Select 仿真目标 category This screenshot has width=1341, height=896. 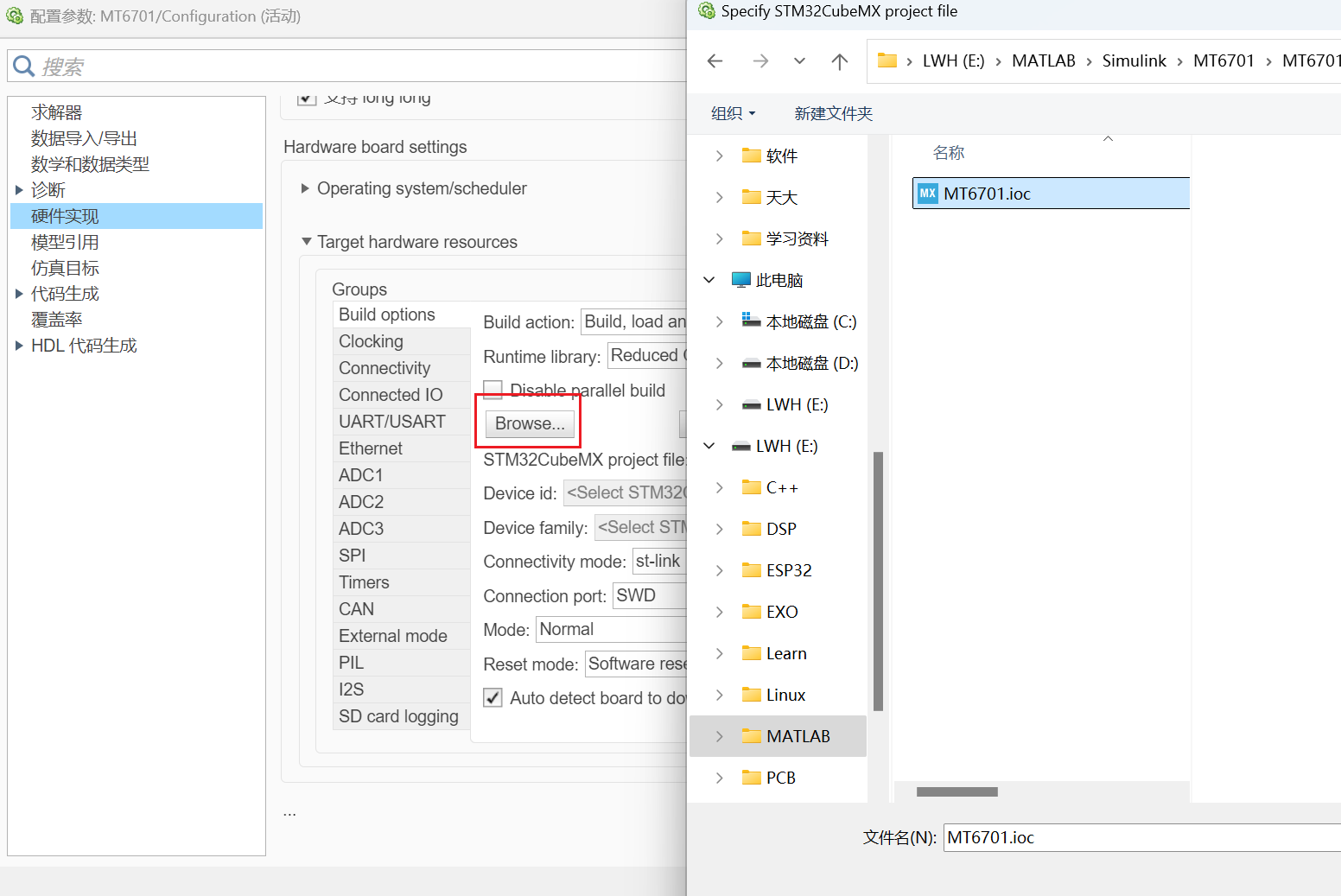(65, 268)
